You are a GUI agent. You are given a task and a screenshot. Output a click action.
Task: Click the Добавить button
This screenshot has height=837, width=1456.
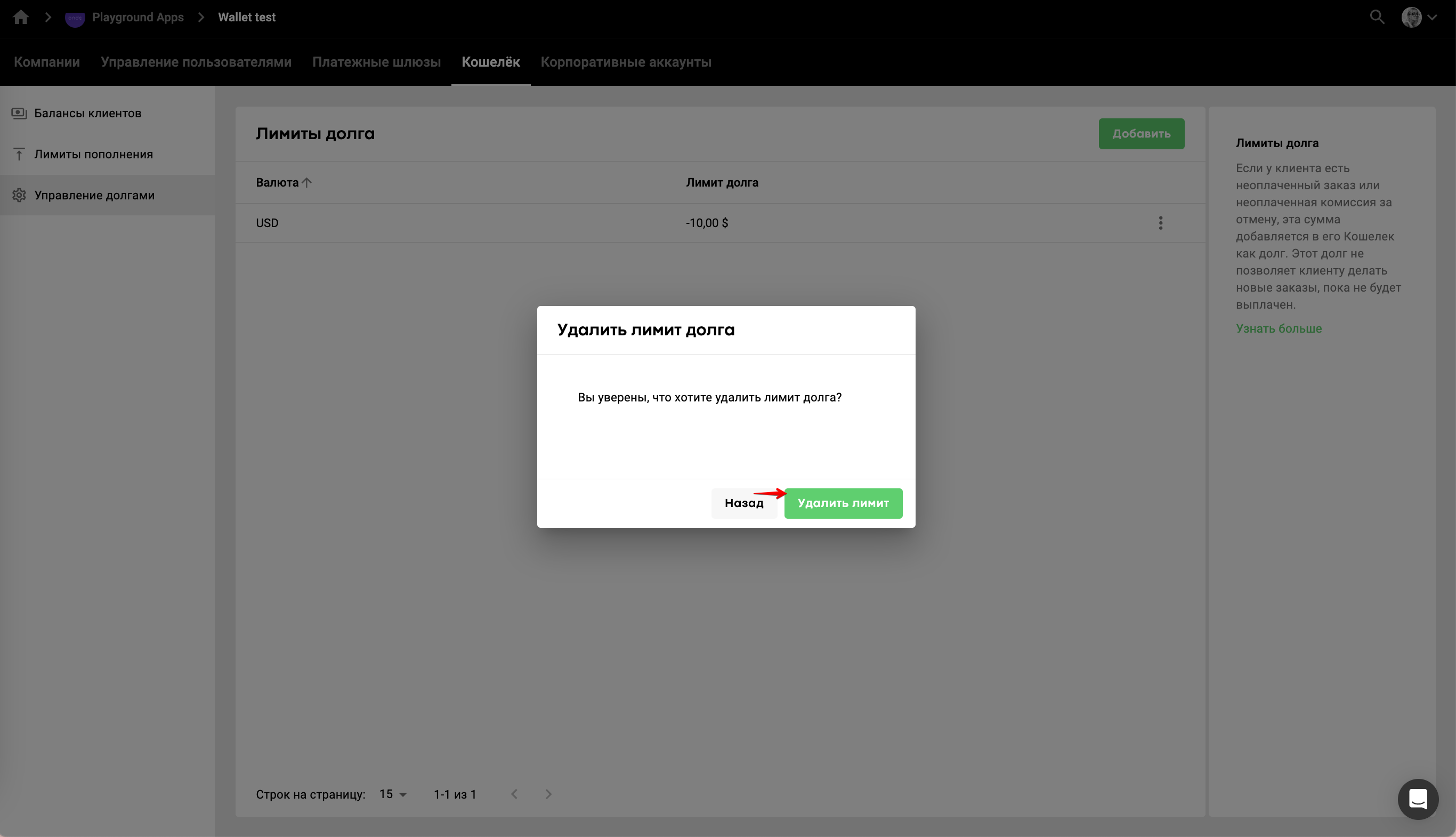pos(1141,133)
